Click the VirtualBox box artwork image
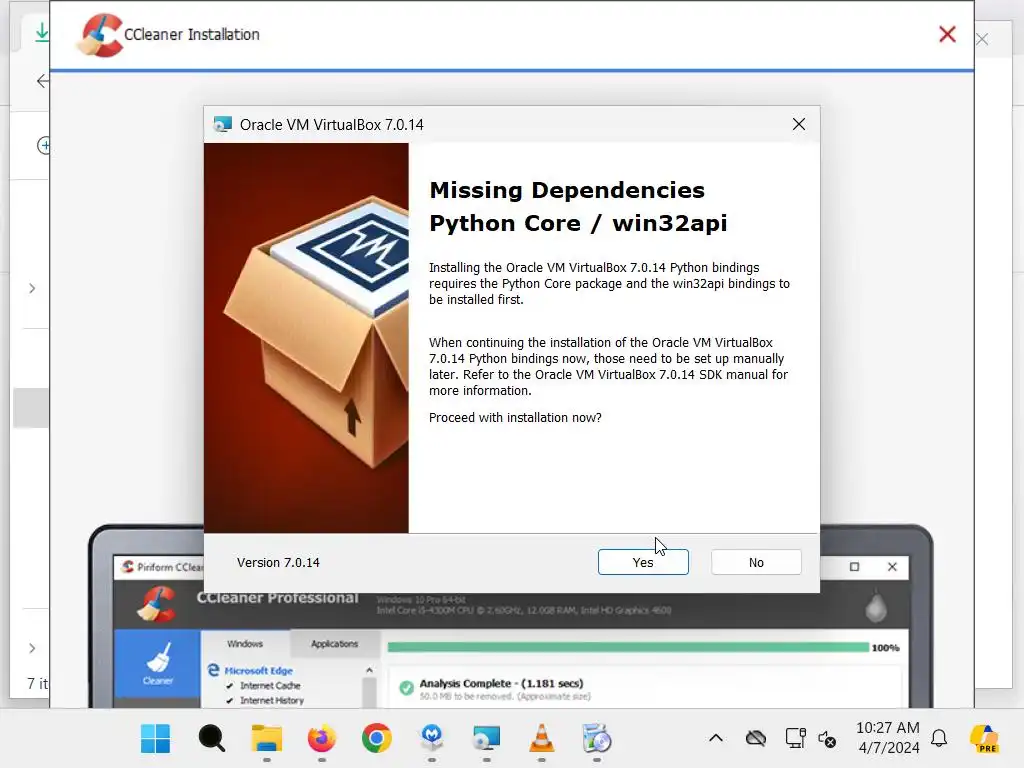 306,338
